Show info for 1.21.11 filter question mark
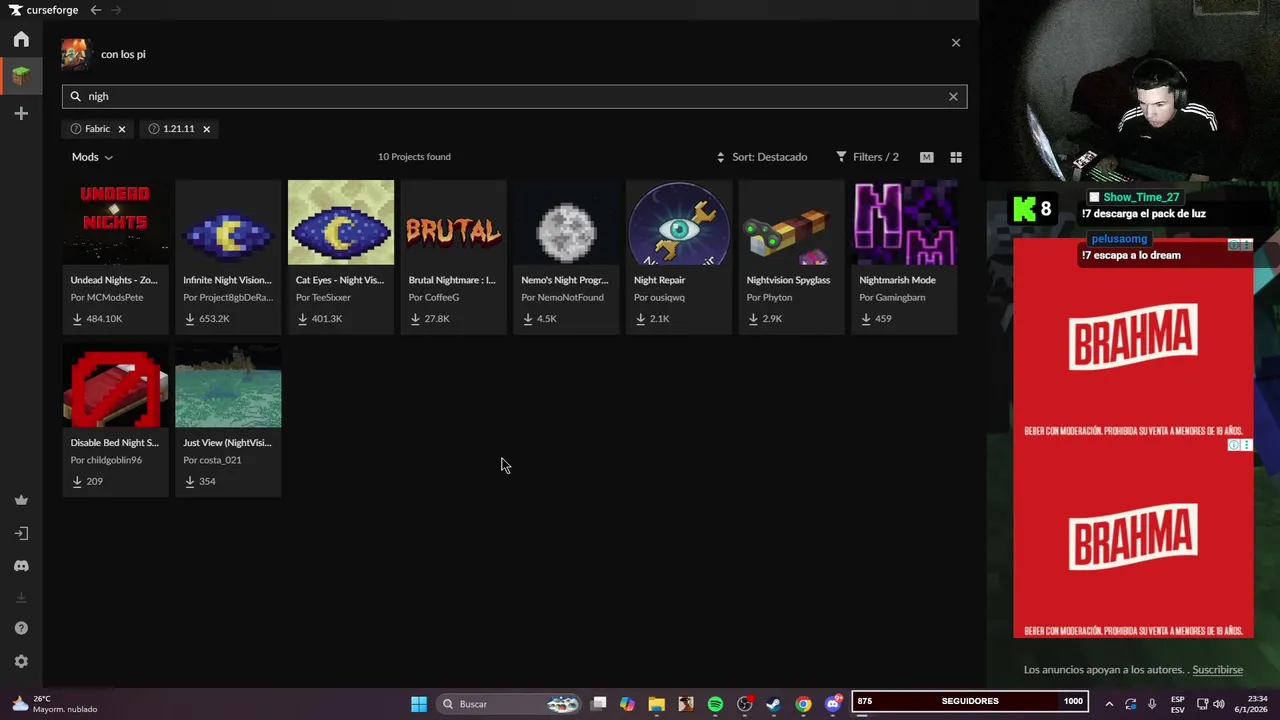This screenshot has height=720, width=1280. [154, 129]
